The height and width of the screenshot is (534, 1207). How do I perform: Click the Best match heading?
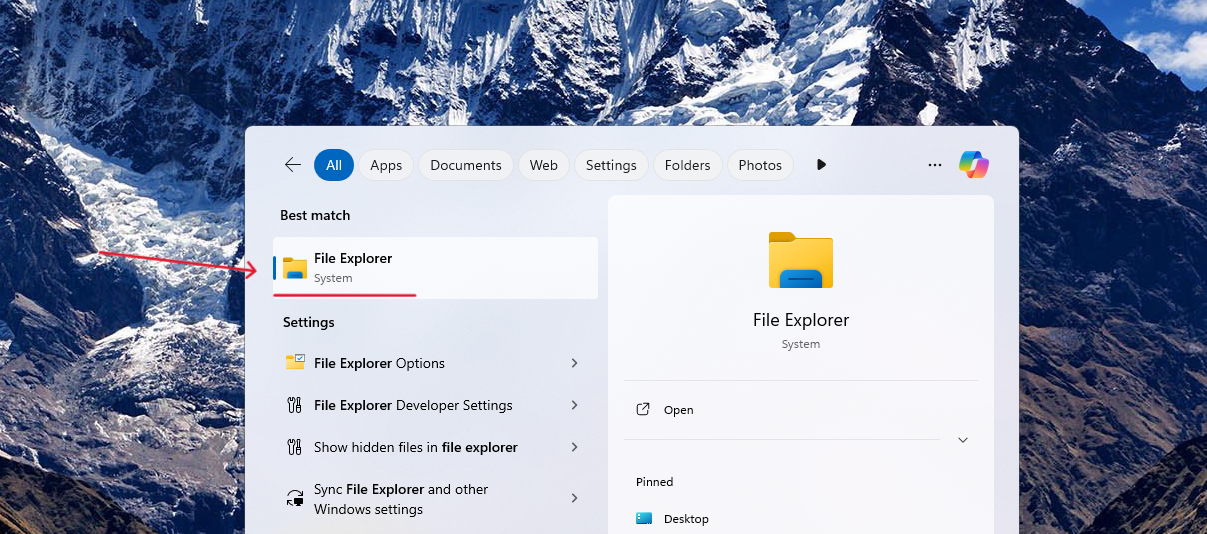[315, 215]
